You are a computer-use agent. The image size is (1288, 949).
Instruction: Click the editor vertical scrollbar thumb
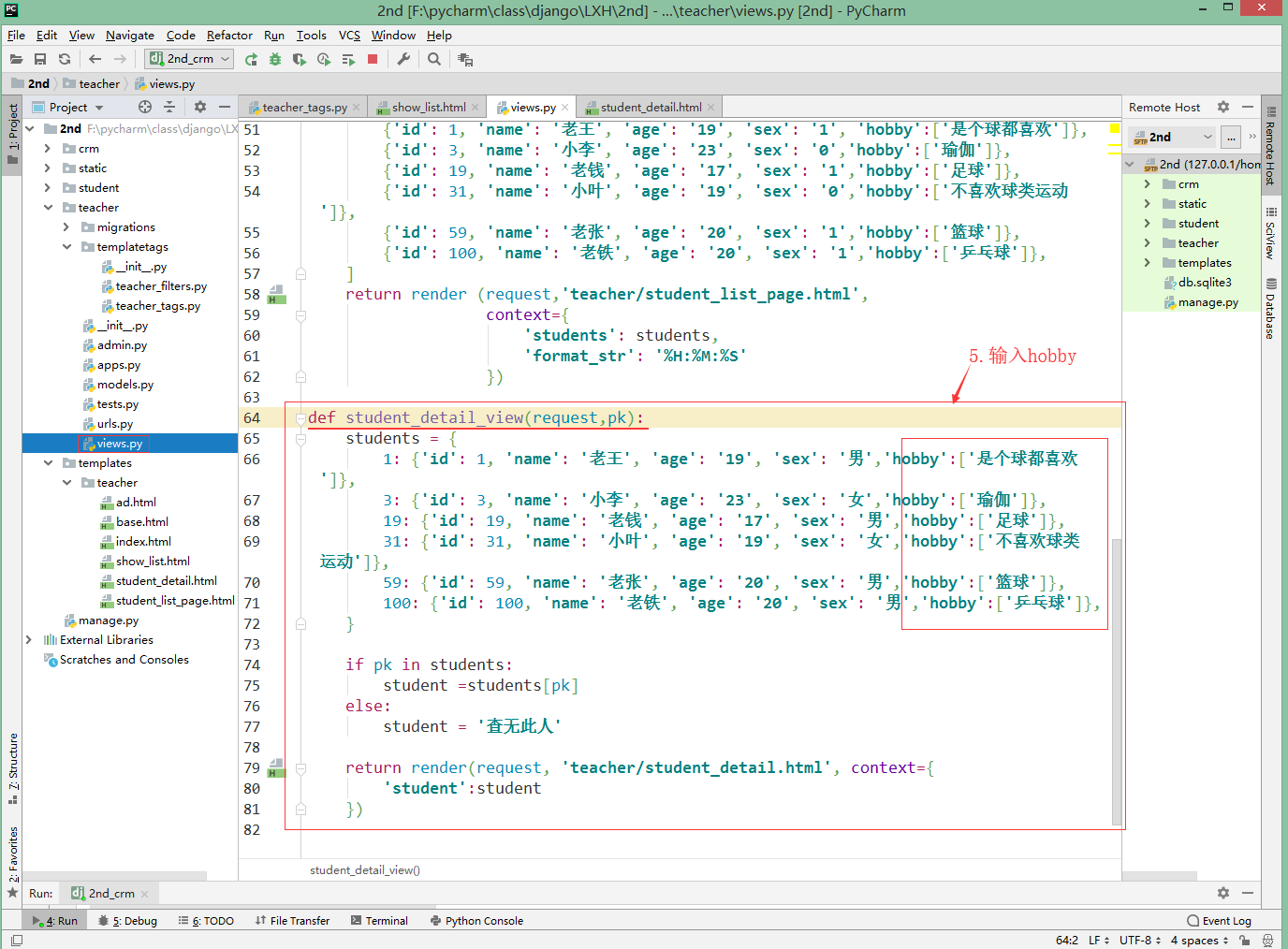pos(1116,681)
